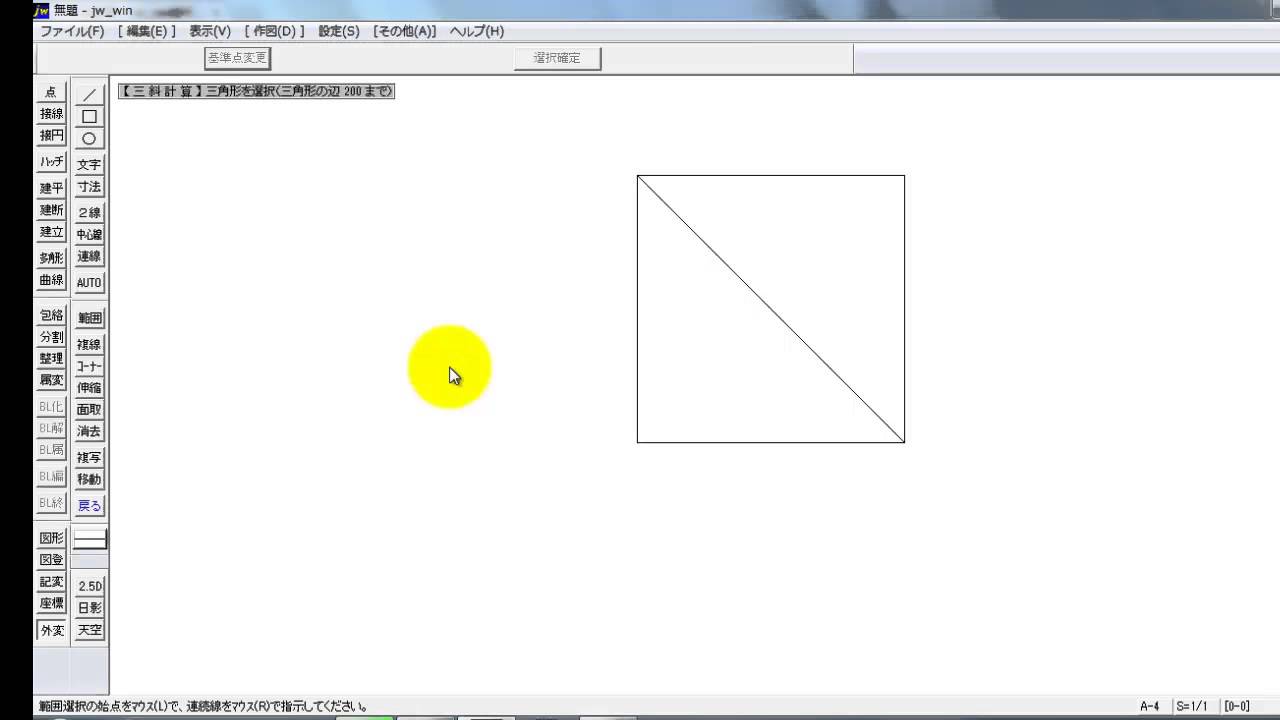This screenshot has width=1280, height=720.
Task: Select the 多角形 polygon tool
Action: (x=51, y=258)
